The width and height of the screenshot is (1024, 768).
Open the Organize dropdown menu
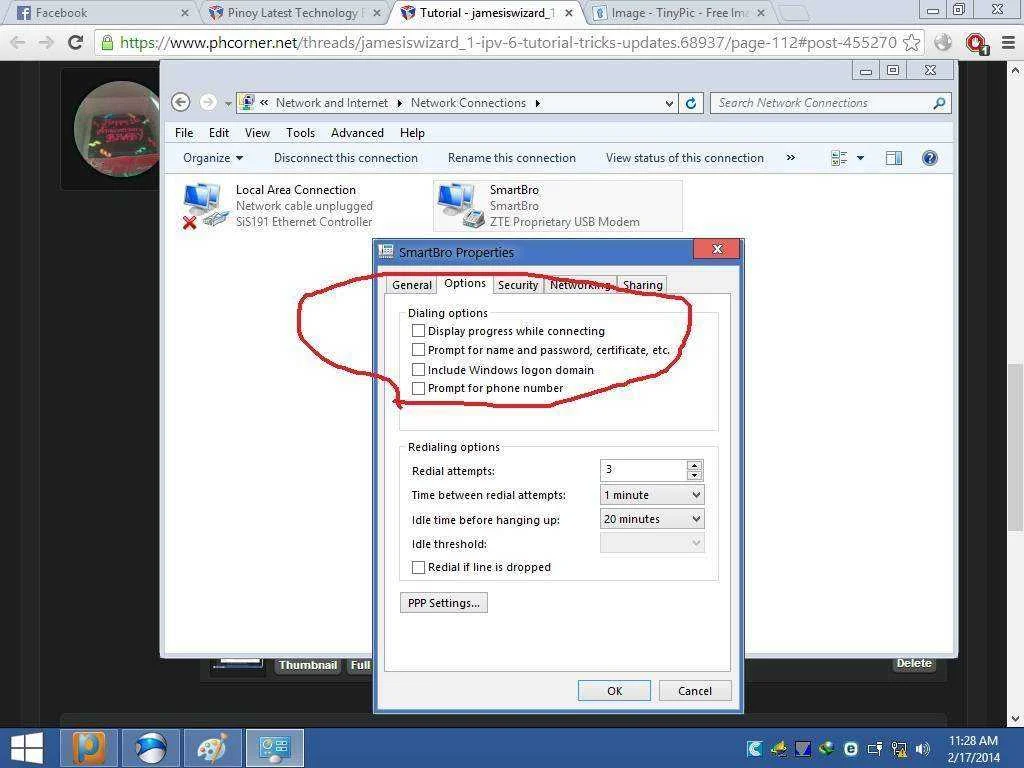coord(213,158)
